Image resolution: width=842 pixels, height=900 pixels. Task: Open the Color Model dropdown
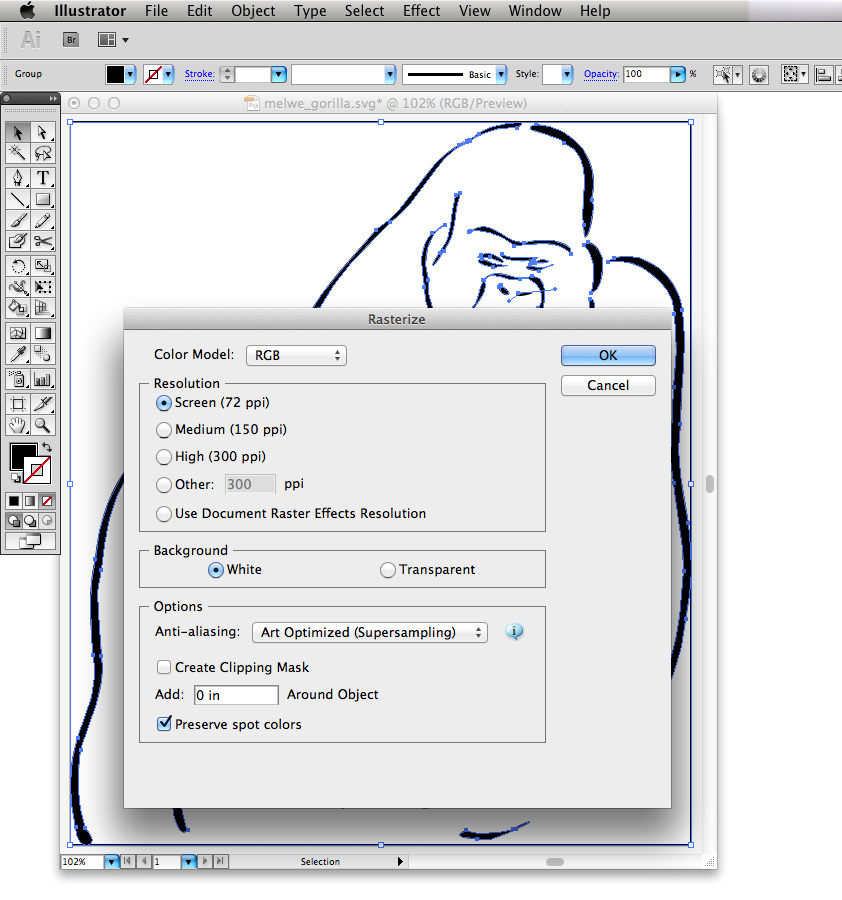pyautogui.click(x=296, y=355)
